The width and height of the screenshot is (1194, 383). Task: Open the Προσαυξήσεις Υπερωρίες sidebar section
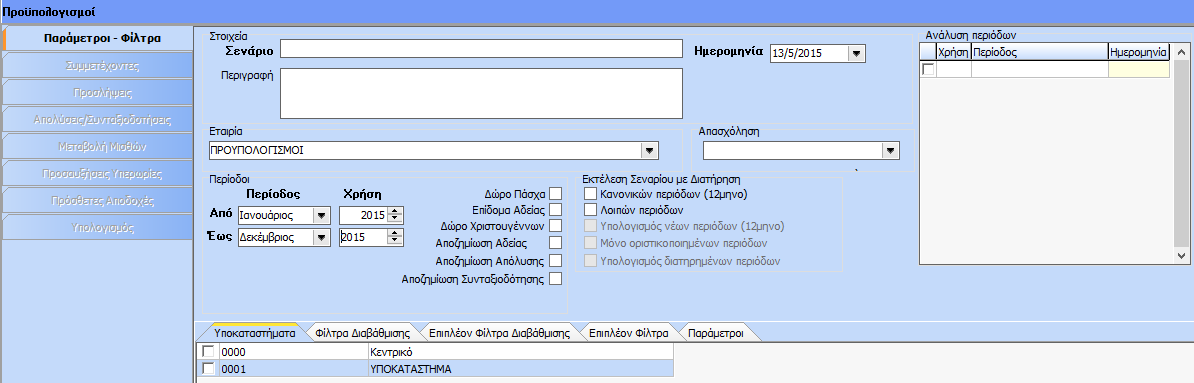coord(97,174)
